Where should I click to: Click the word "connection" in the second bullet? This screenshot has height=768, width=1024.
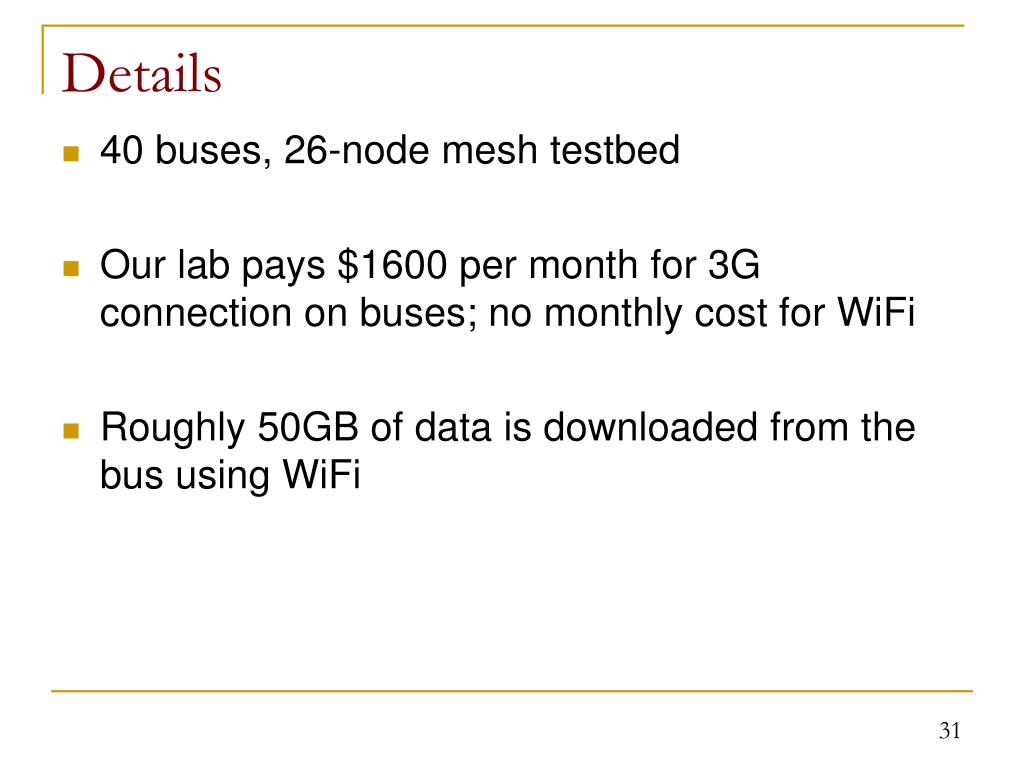click(196, 312)
